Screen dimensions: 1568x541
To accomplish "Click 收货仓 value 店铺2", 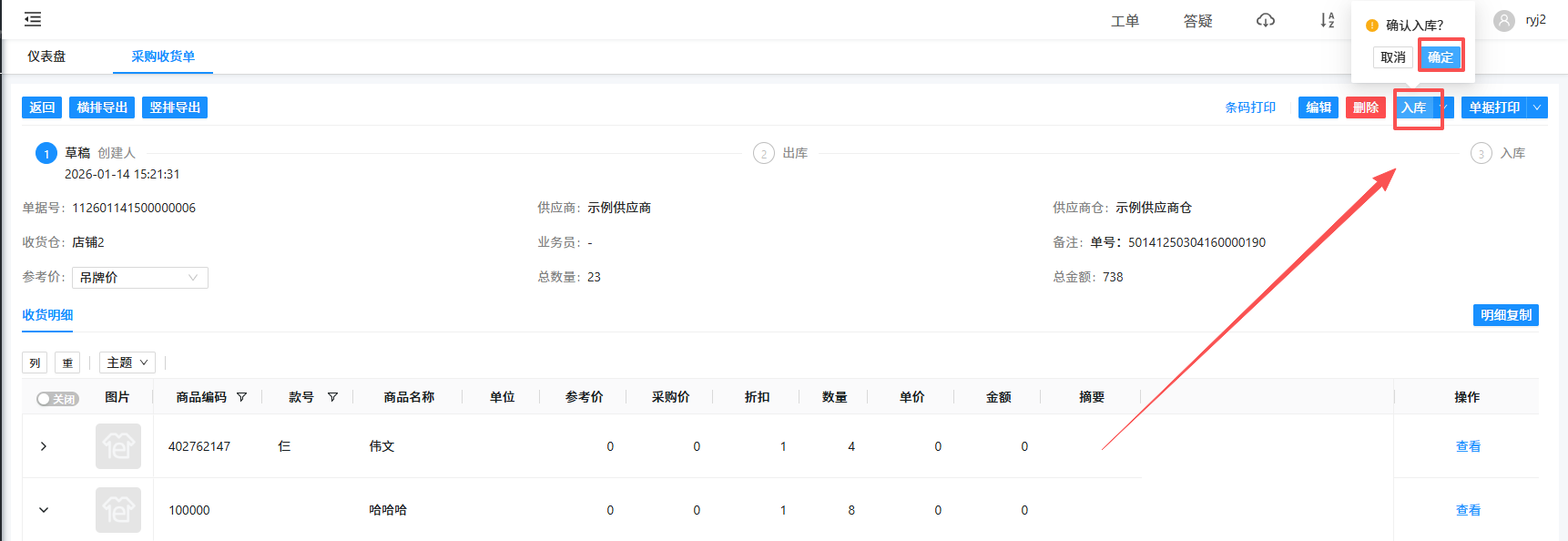I will point(88,242).
